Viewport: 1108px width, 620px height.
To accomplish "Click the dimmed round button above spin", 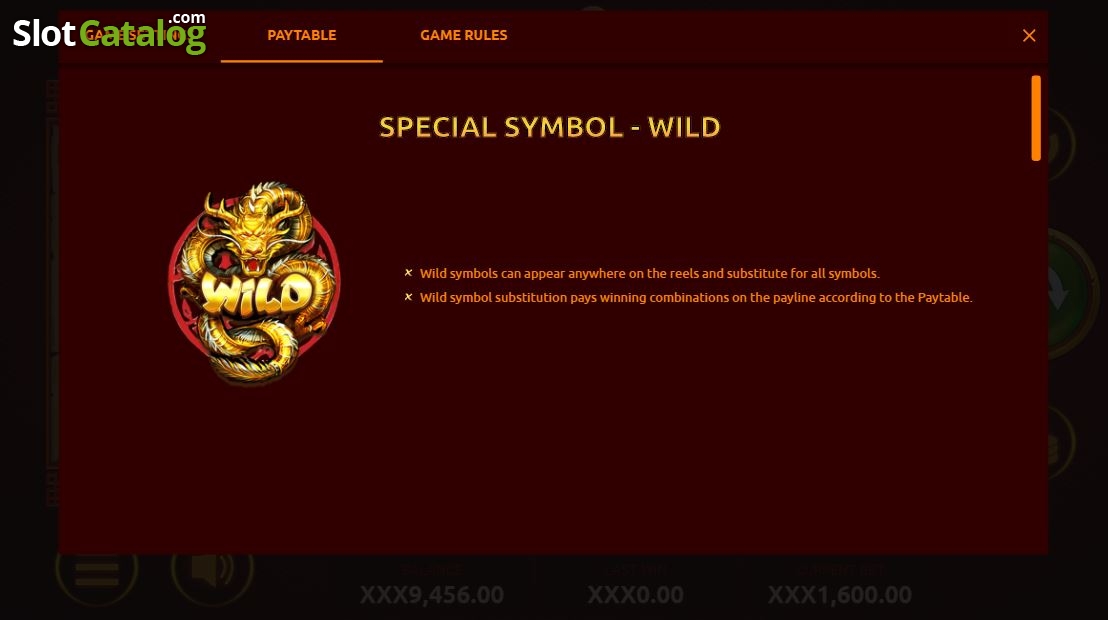I will [1061, 144].
